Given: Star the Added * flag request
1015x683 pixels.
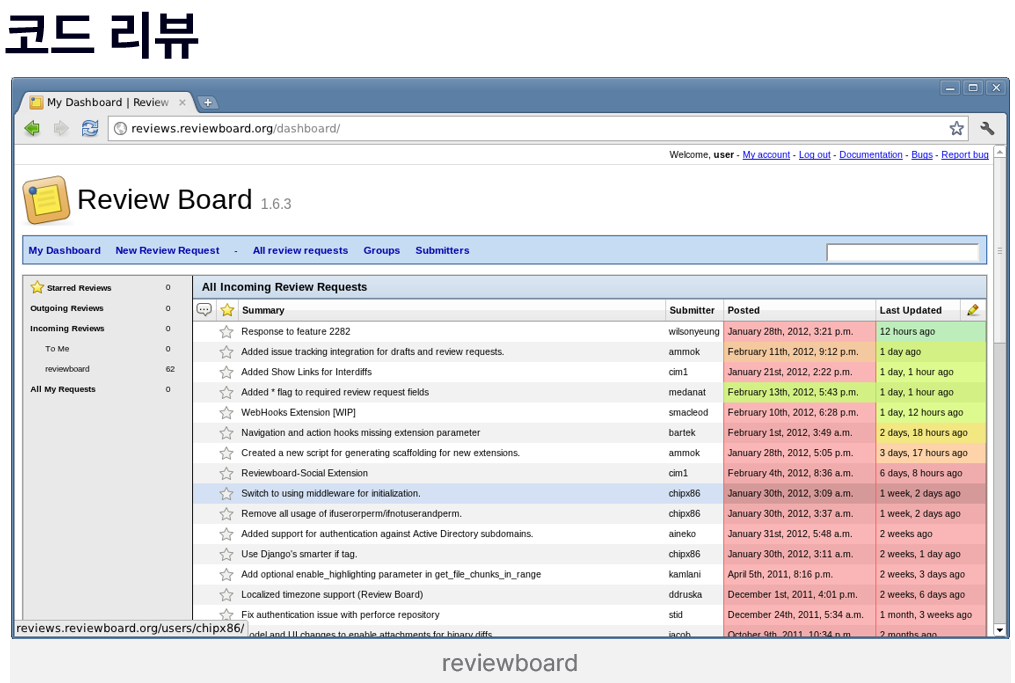Looking at the screenshot, I should click(x=226, y=392).
